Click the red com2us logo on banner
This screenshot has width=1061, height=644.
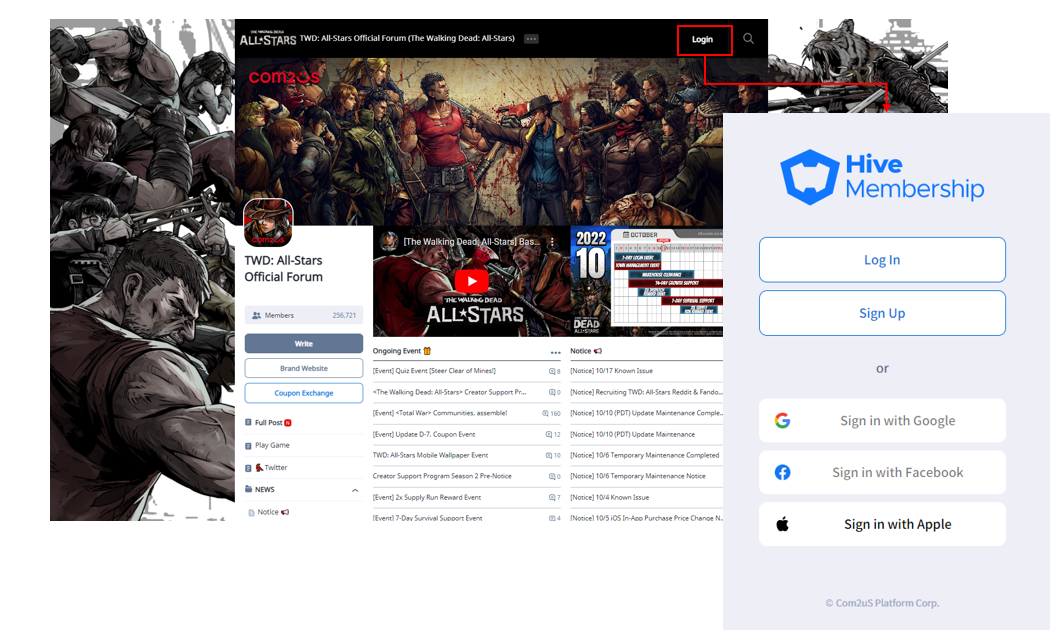click(x=284, y=77)
